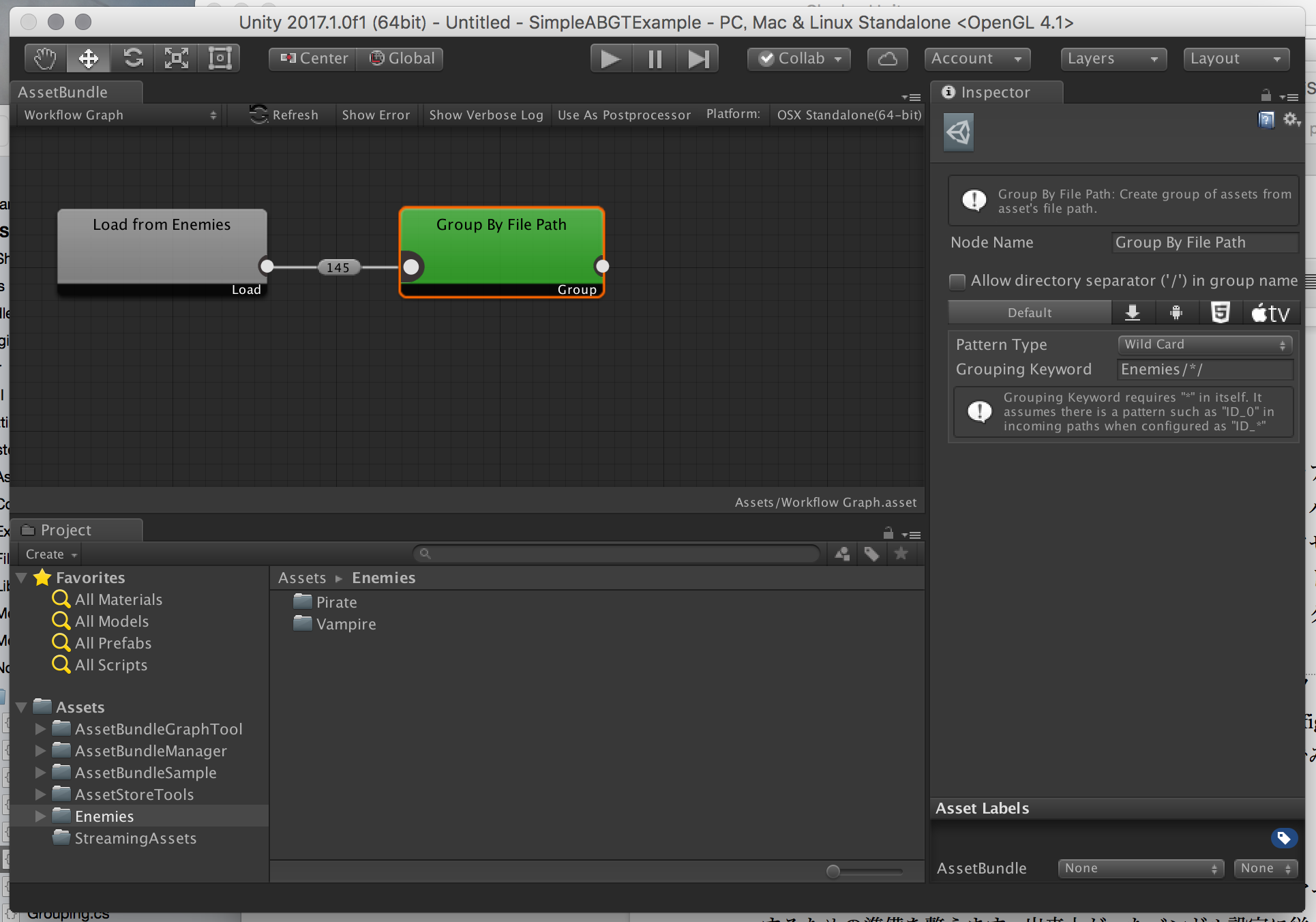Click the Show Error button
This screenshot has height=922, width=1316.
tap(377, 115)
